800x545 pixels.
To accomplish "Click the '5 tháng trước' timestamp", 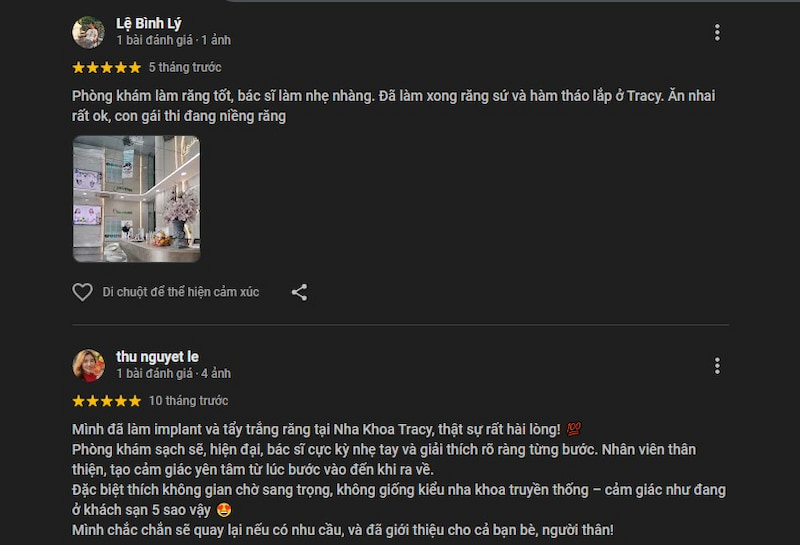I will 185,67.
